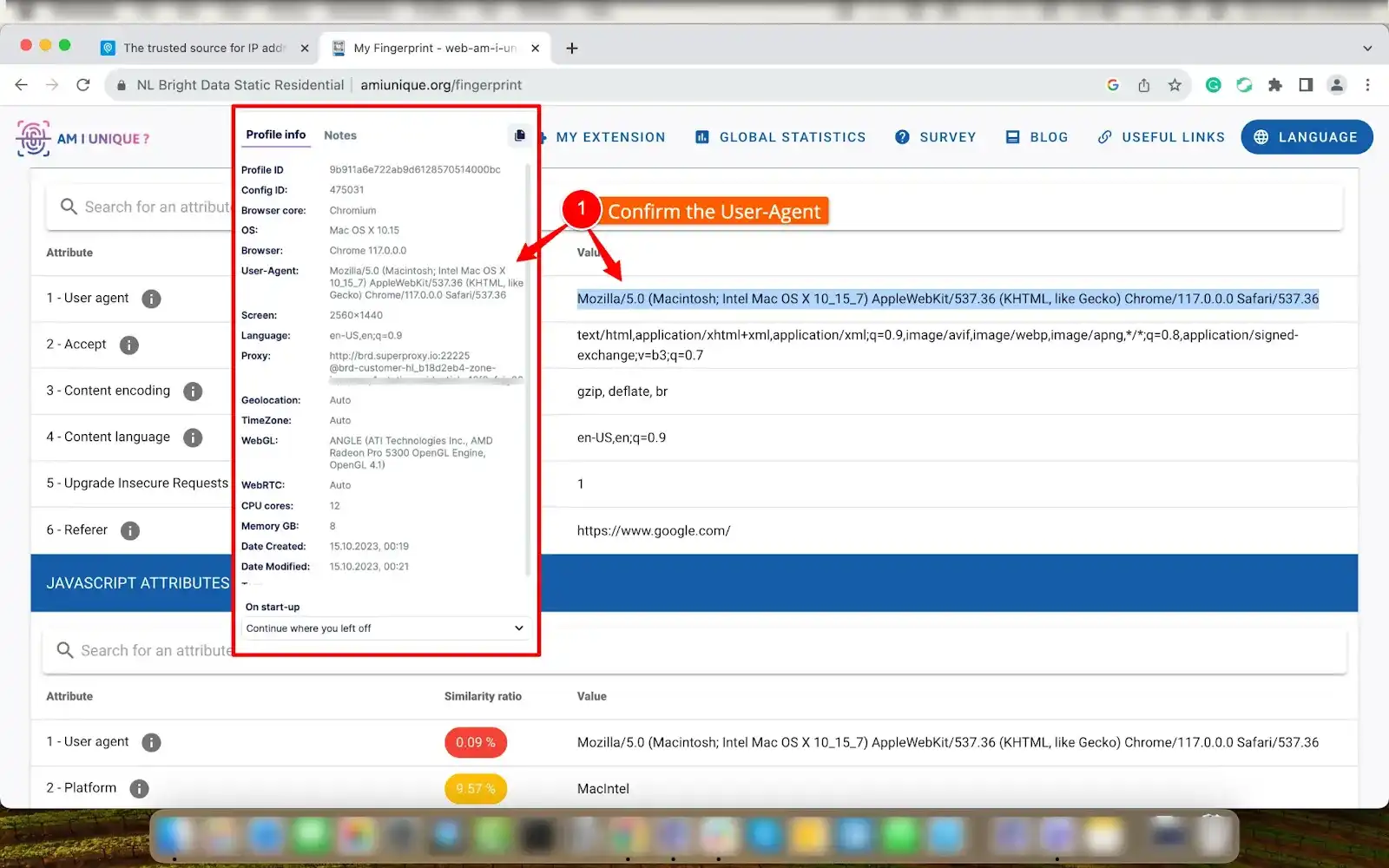The height and width of the screenshot is (868, 1389).
Task: Expand the tab search chevron
Action: 1367,49
